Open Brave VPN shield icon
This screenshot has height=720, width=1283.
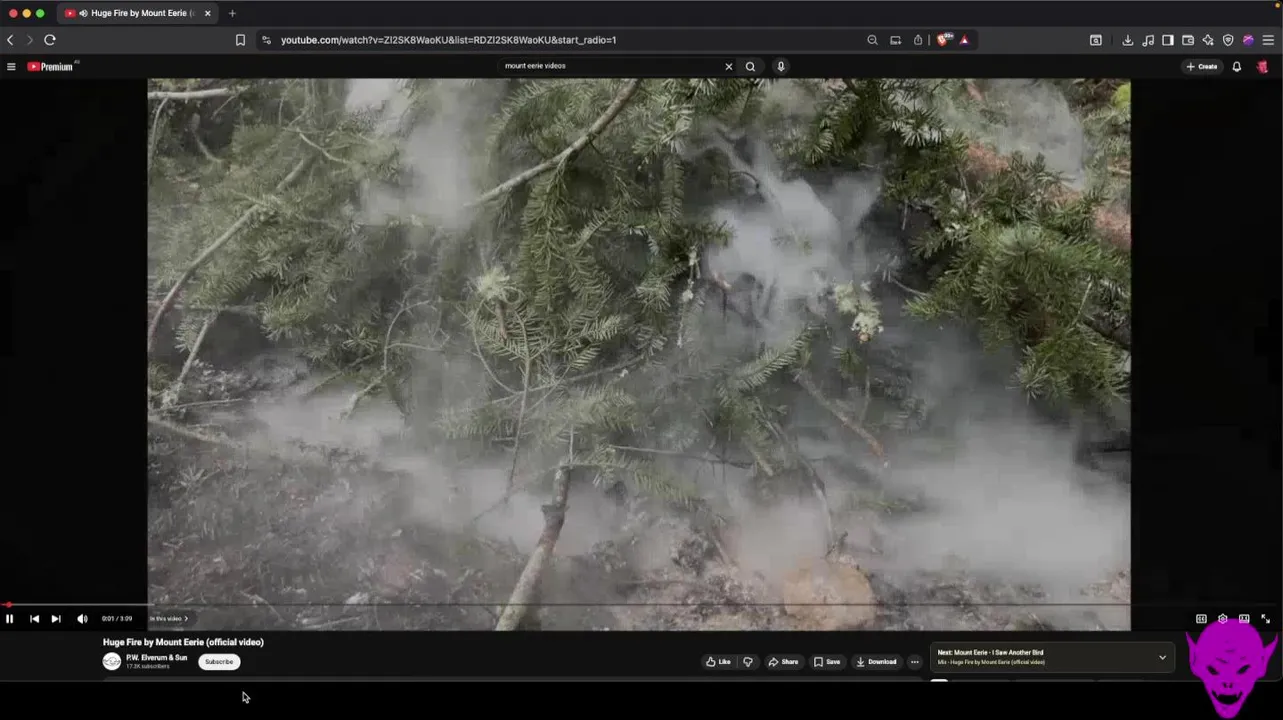pyautogui.click(x=1228, y=40)
